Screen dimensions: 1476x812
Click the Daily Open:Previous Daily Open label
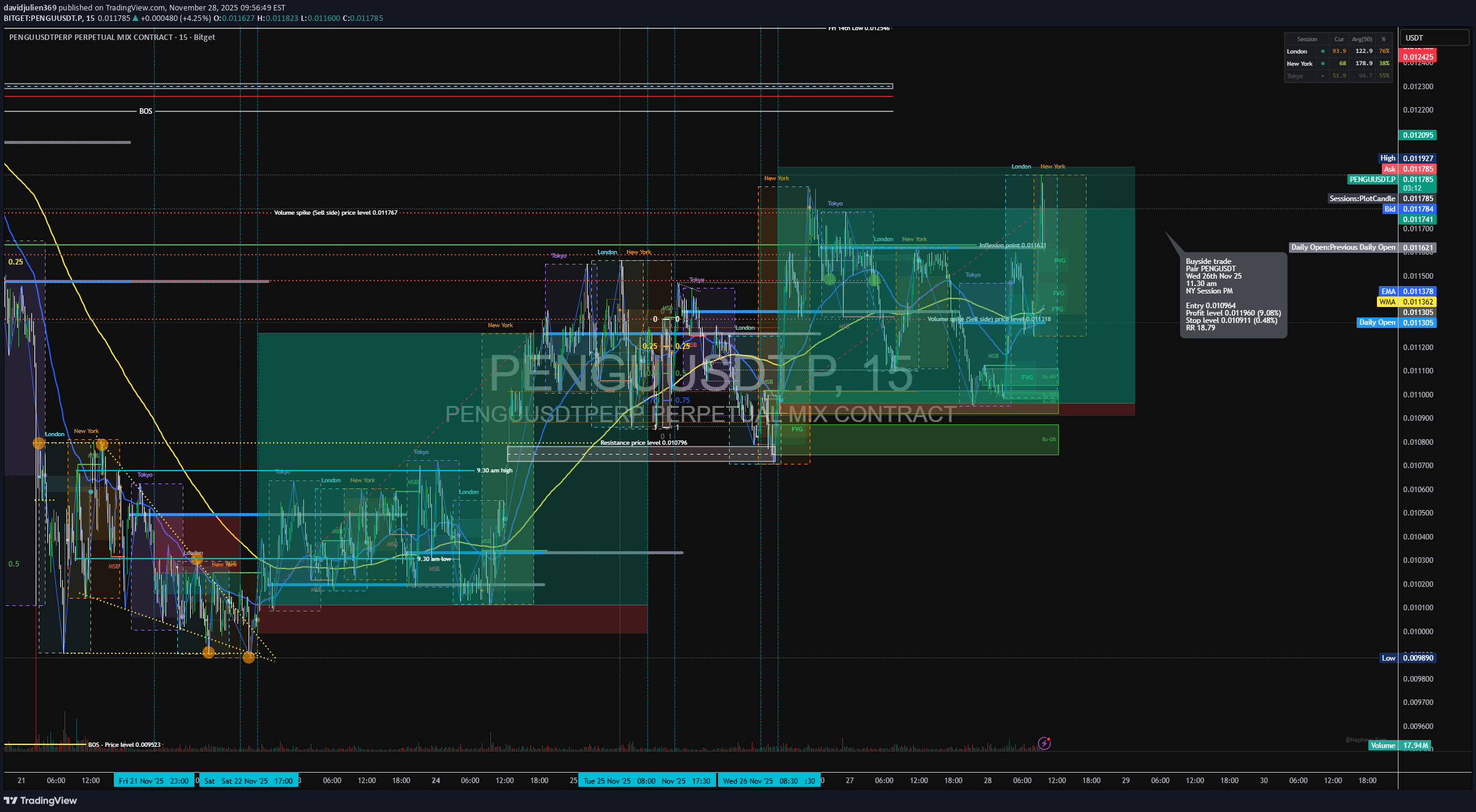click(x=1342, y=248)
